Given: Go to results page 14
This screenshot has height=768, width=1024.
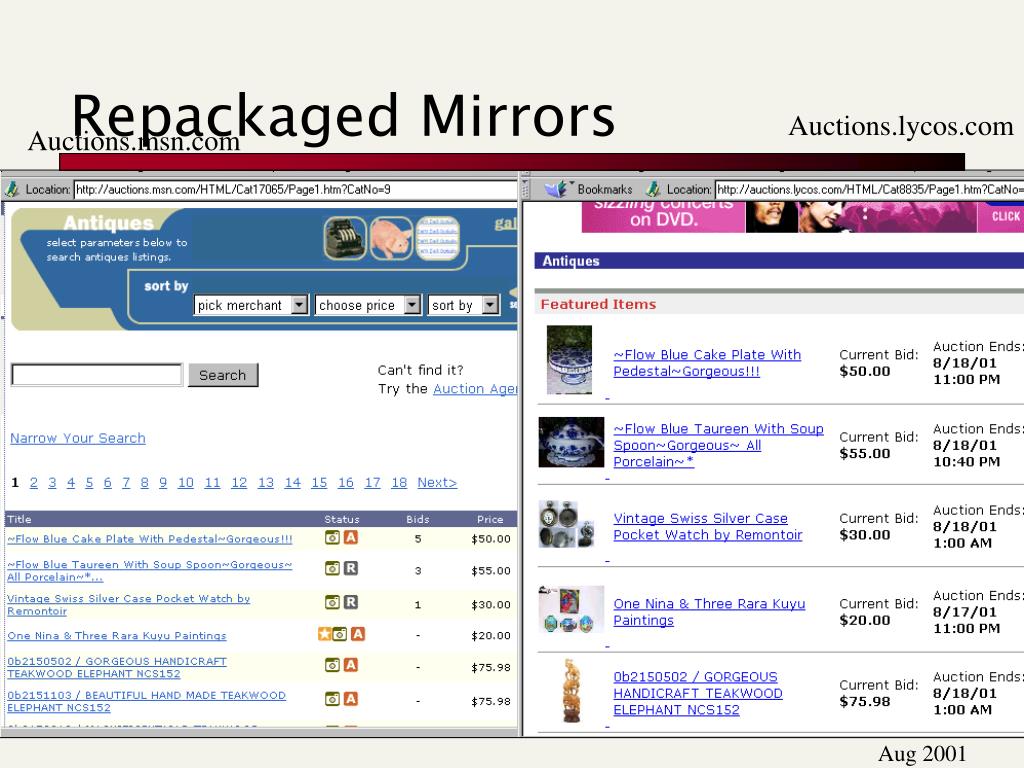Looking at the screenshot, I should [293, 483].
